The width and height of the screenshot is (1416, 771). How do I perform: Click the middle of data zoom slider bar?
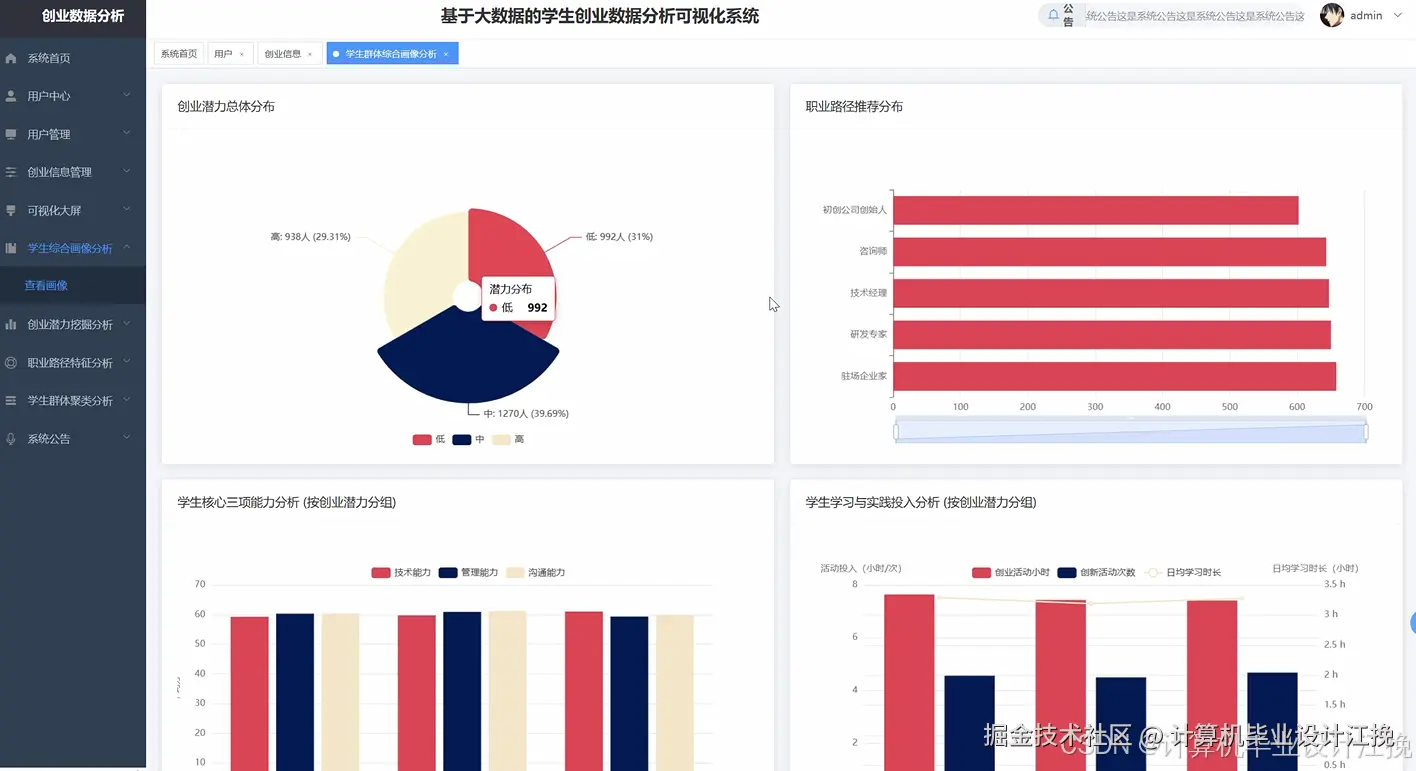point(1131,432)
